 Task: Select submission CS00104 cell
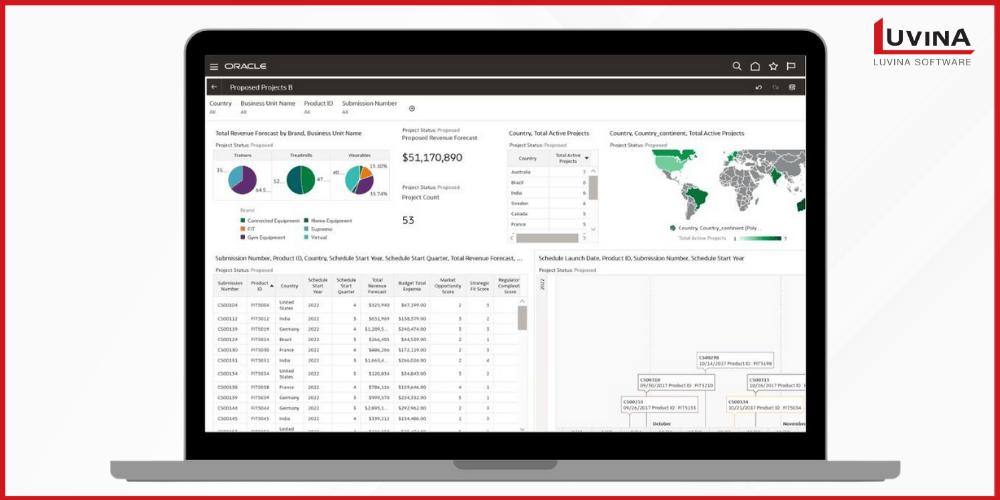228,305
